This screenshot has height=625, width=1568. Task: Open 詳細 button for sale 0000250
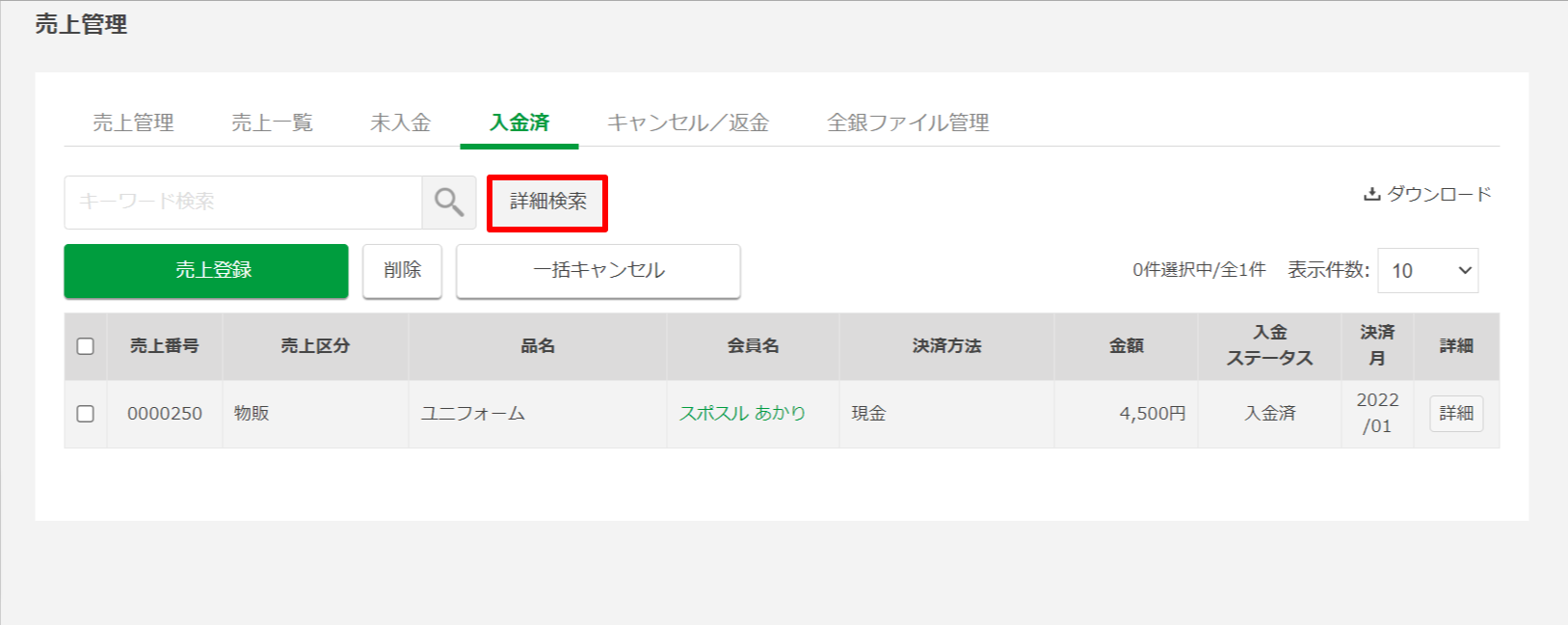pos(1456,413)
